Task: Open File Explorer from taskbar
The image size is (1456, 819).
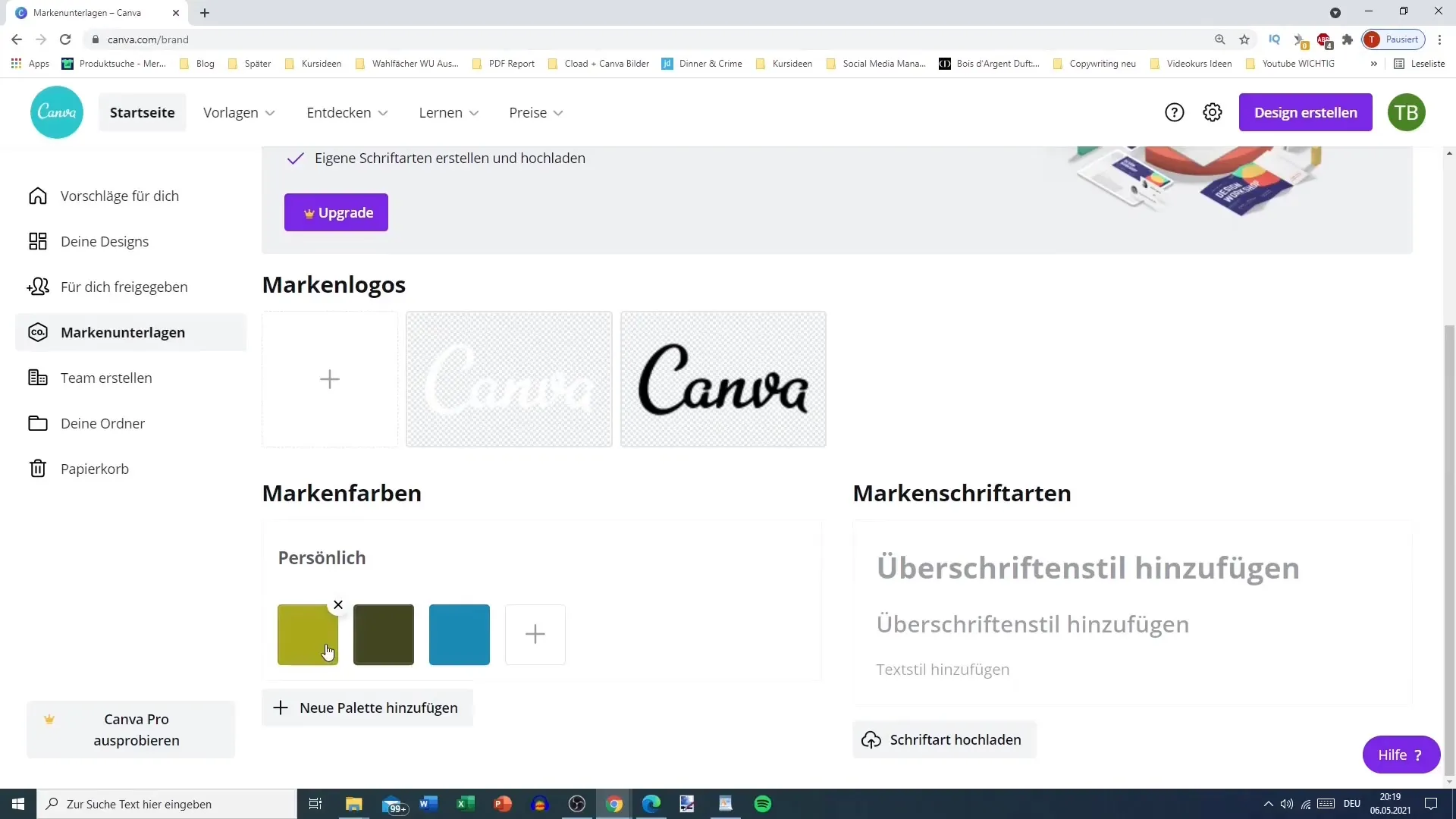Action: (x=354, y=804)
